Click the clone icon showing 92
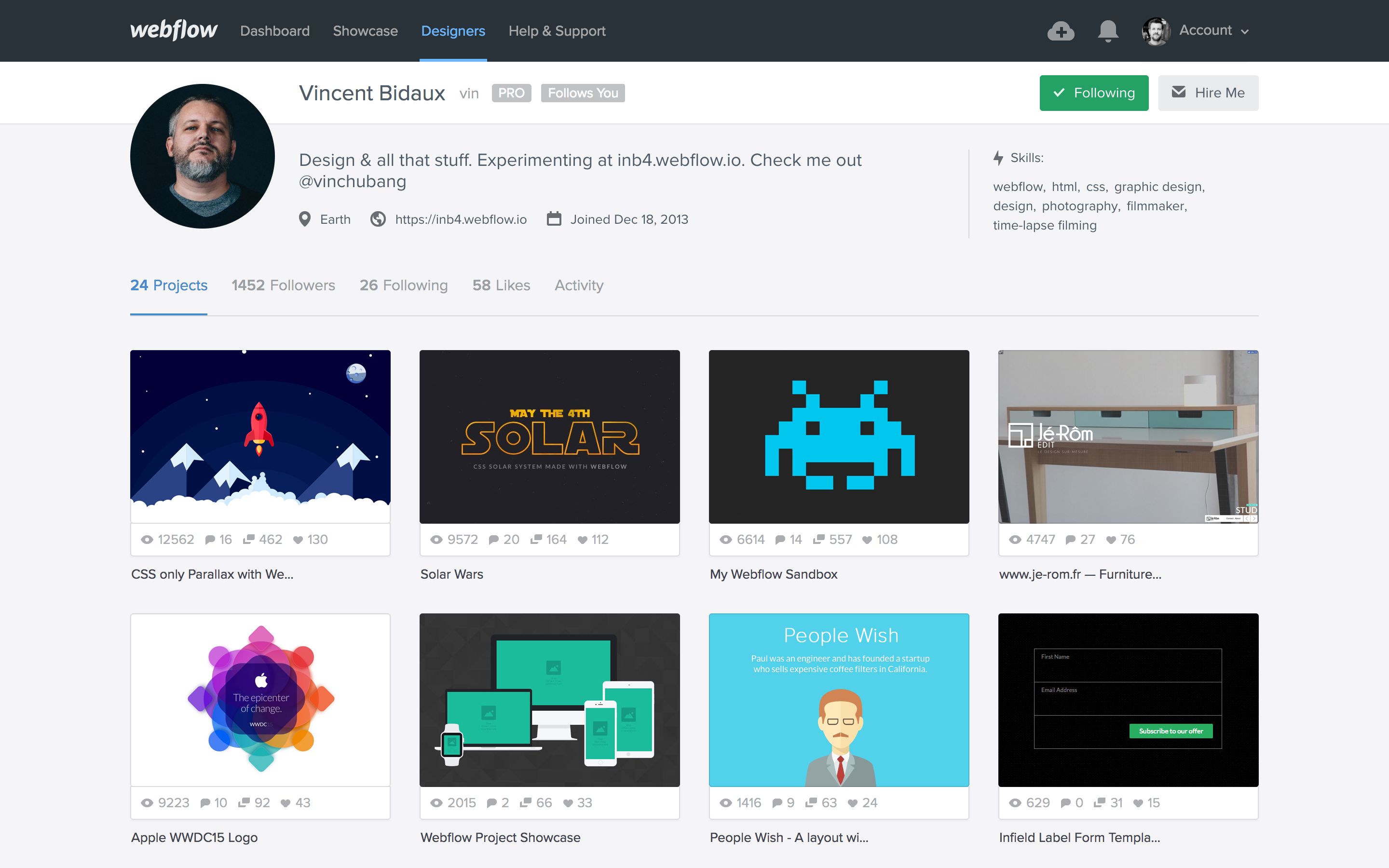This screenshot has height=868, width=1389. tap(244, 802)
